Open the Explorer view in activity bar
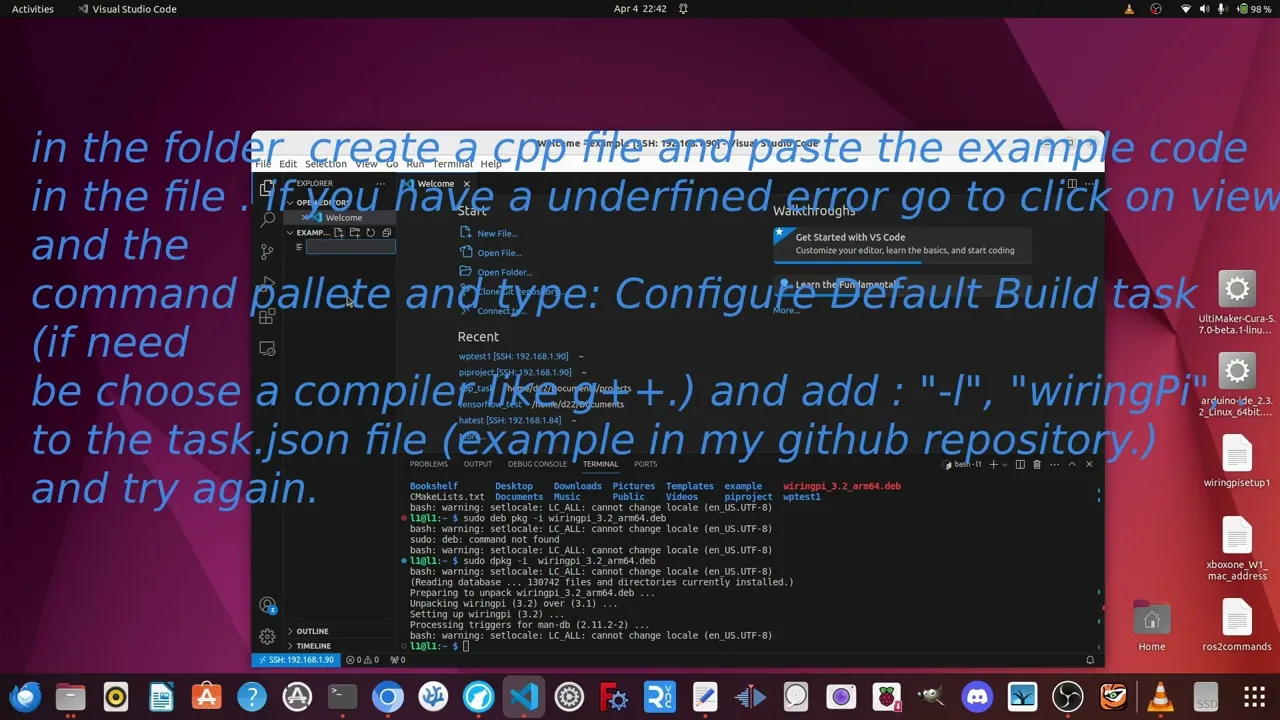 (267, 188)
